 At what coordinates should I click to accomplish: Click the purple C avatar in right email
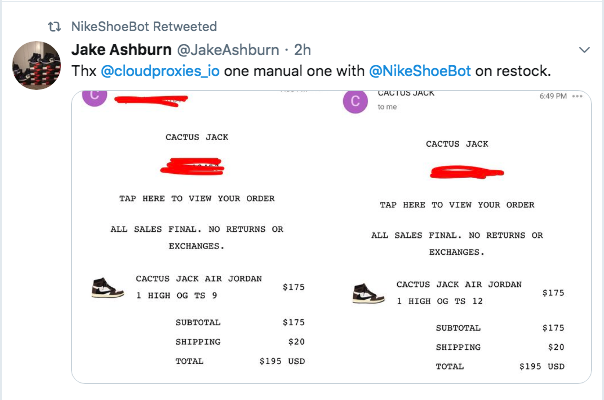click(x=354, y=101)
